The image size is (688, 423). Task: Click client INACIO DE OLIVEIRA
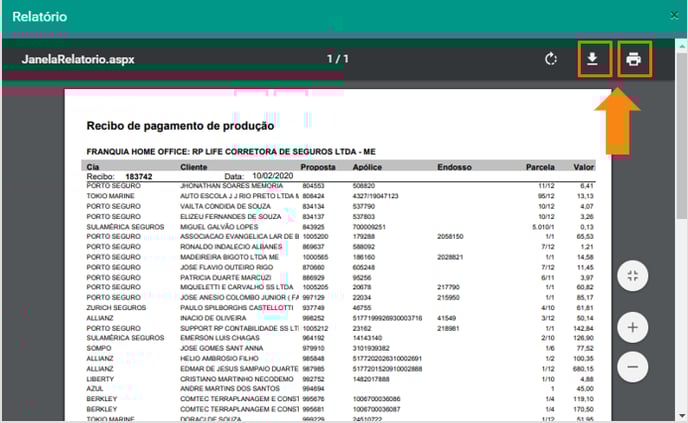coord(213,318)
